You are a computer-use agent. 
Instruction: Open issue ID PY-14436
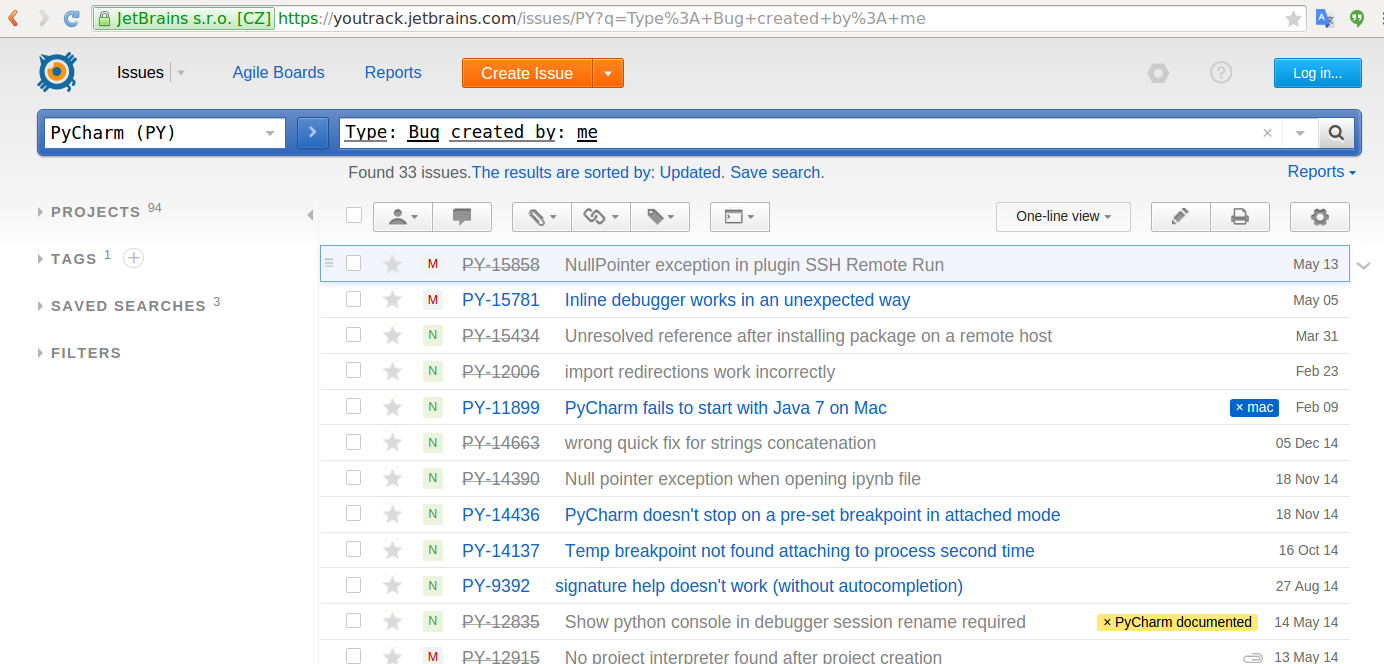point(501,515)
